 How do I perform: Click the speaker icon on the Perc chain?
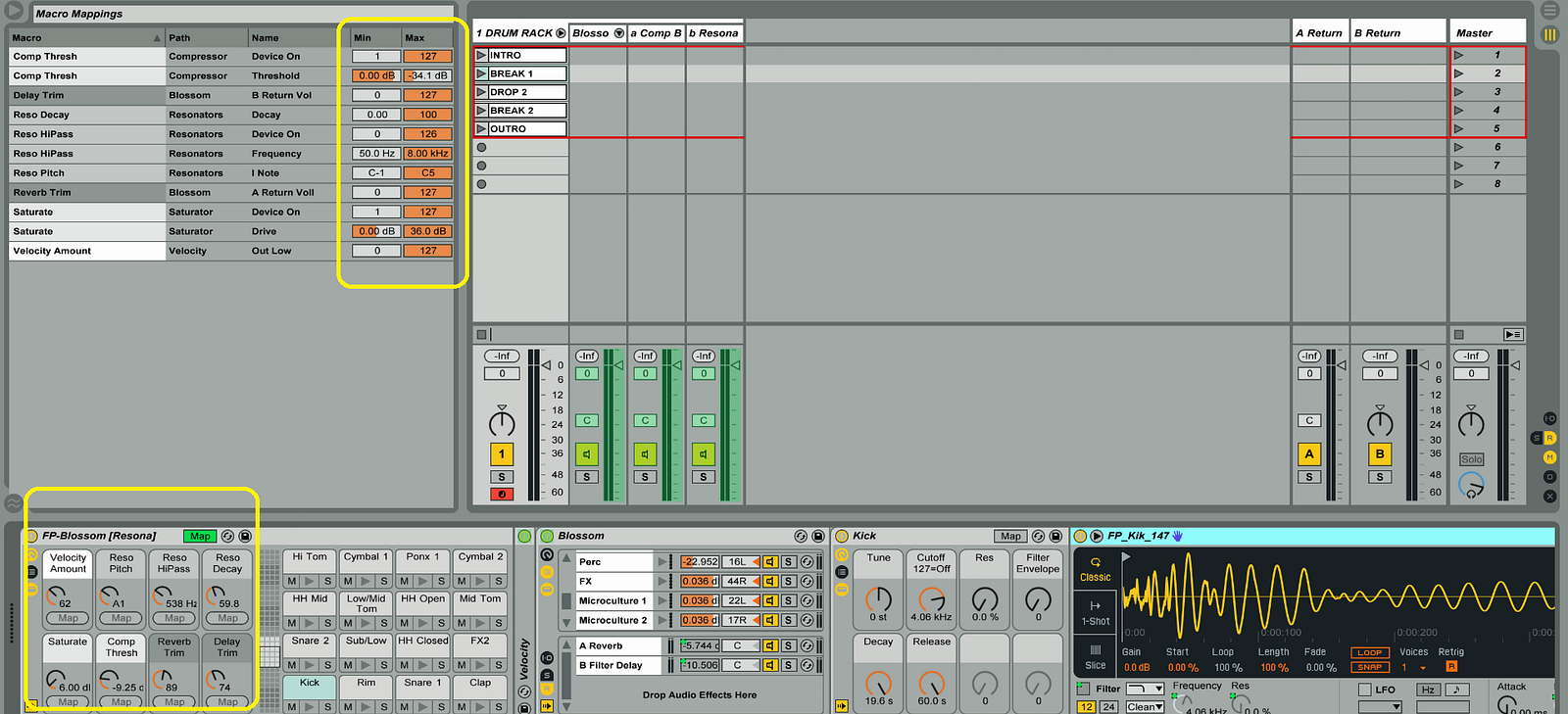[x=770, y=561]
